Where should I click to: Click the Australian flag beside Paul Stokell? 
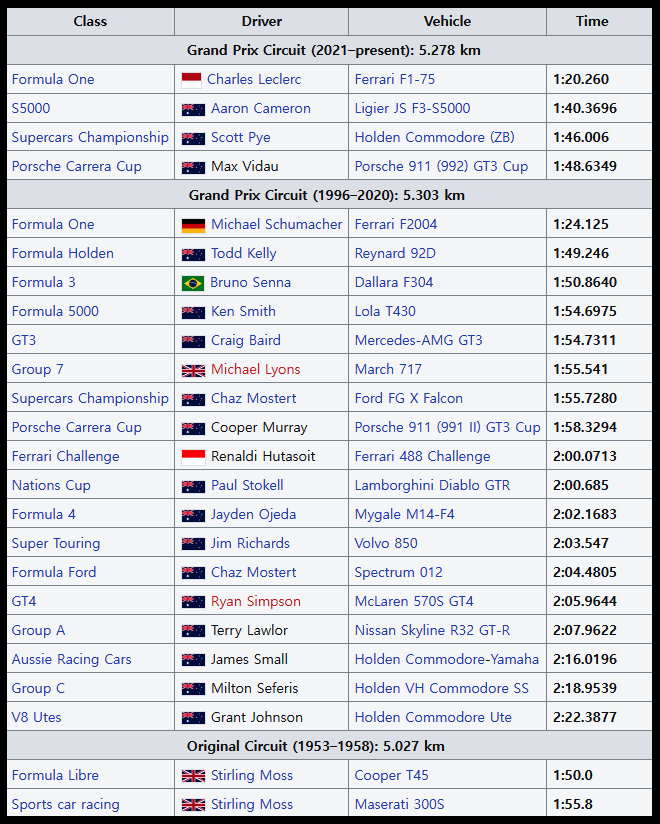click(193, 487)
